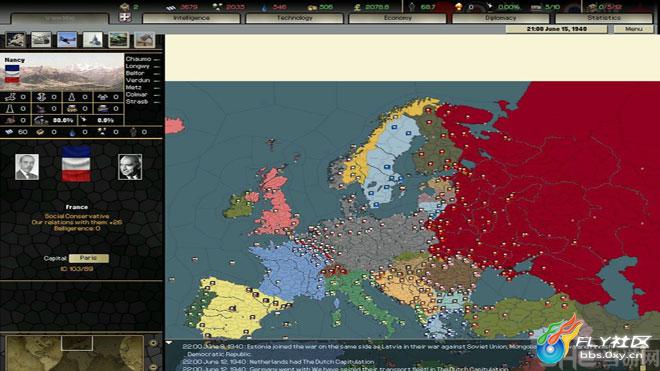
Task: Click the world minimap thumbnail
Action: [75, 354]
